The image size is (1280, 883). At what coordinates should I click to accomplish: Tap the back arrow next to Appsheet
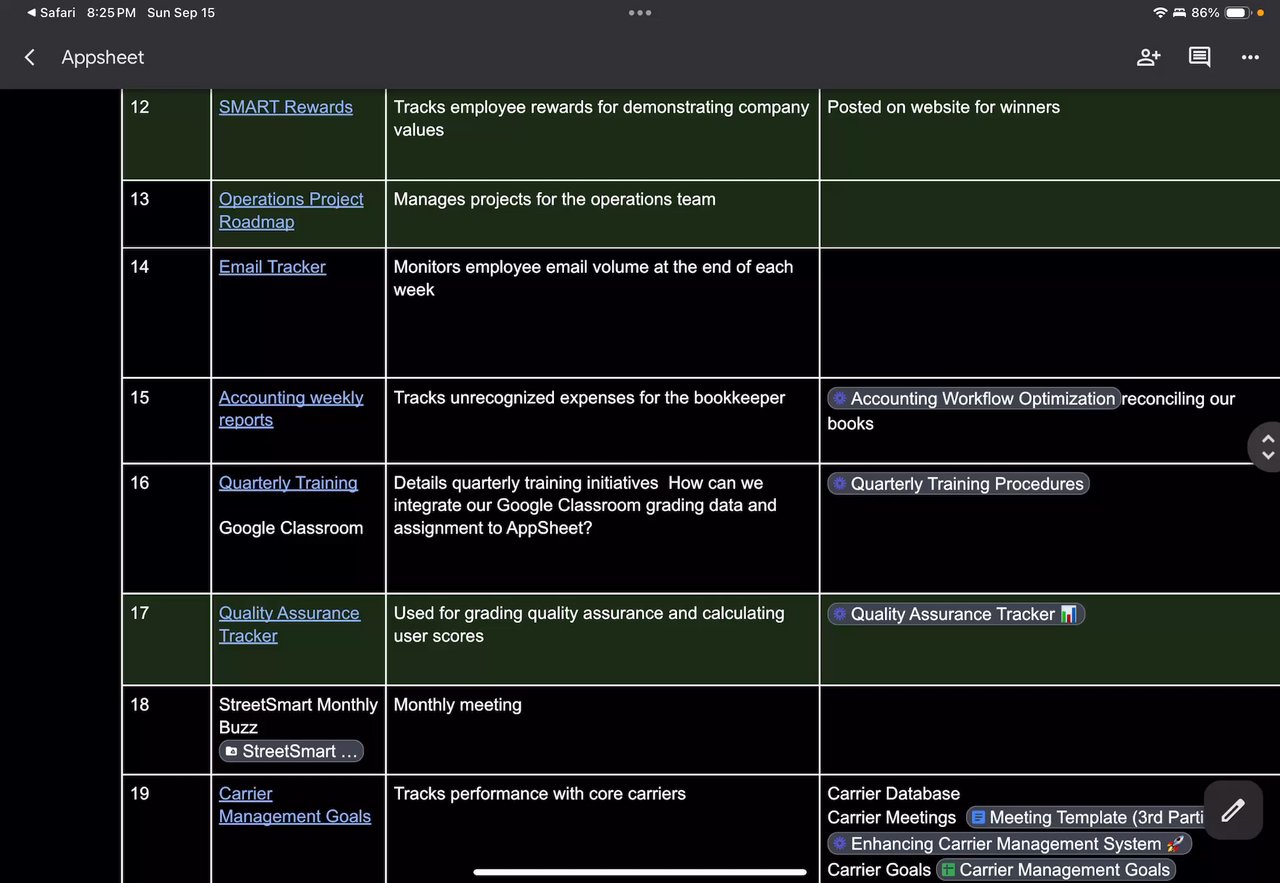pyautogui.click(x=30, y=57)
